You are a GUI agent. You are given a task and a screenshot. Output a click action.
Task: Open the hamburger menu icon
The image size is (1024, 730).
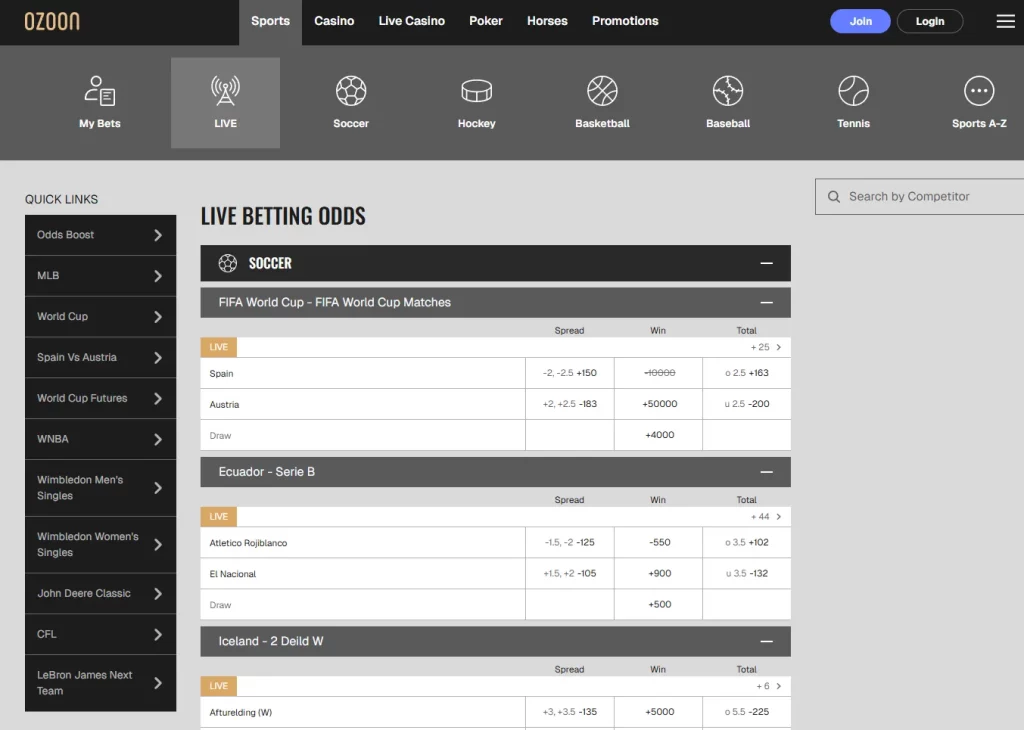pyautogui.click(x=1005, y=21)
